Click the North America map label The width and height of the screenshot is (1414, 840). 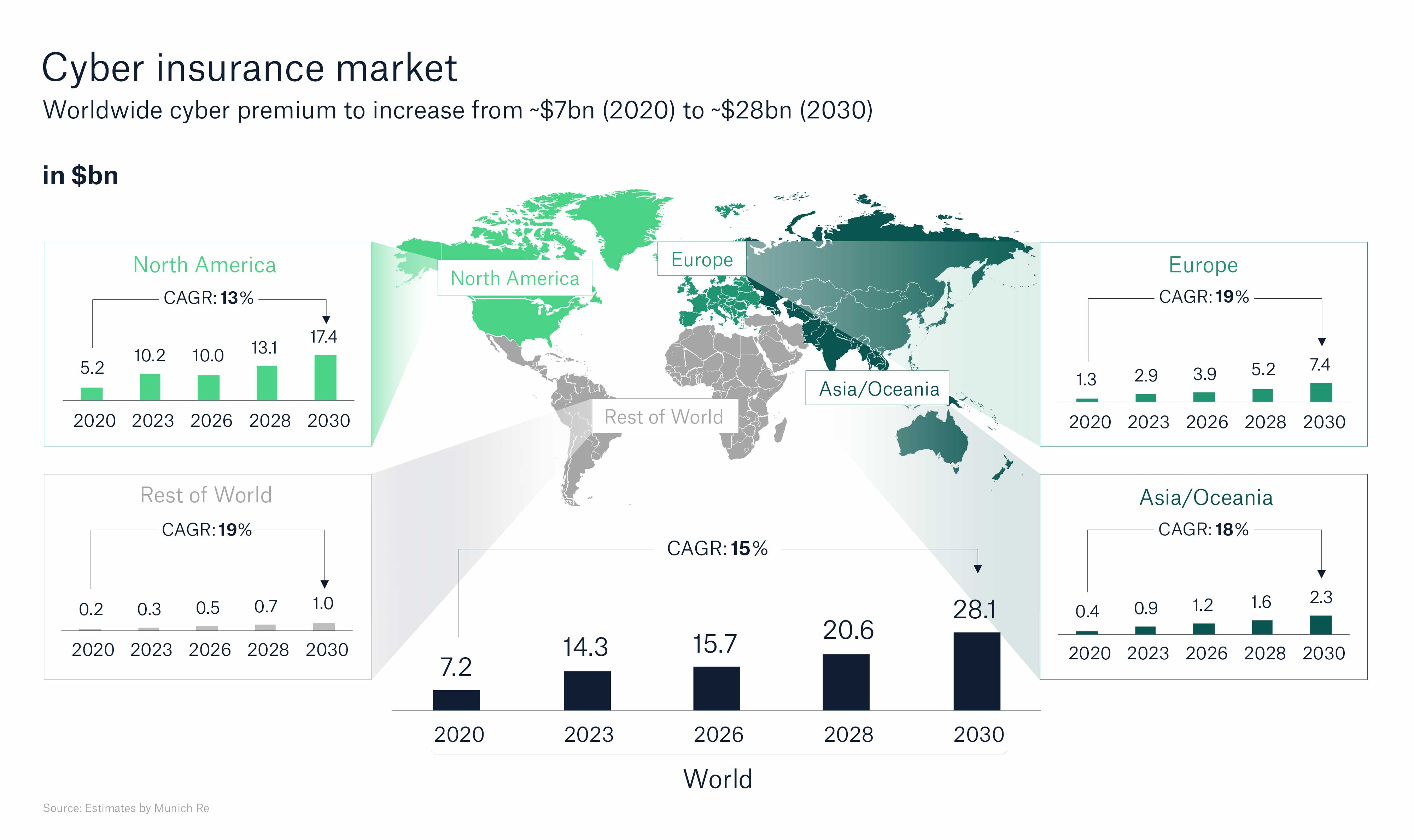tap(514, 278)
